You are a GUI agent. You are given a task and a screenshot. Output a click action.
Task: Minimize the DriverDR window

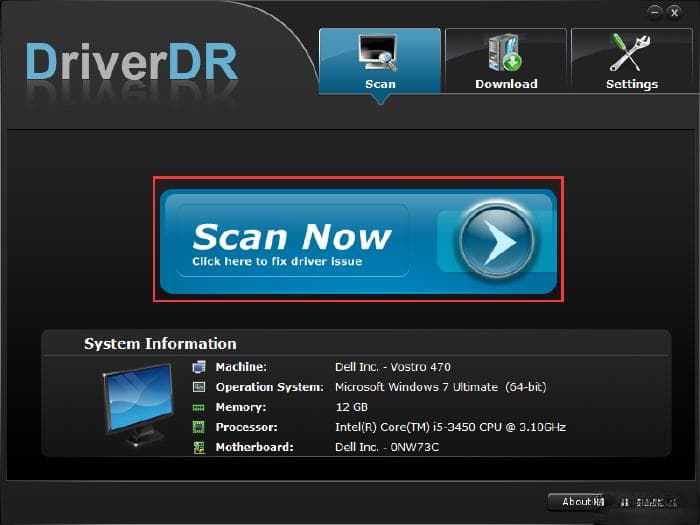click(654, 12)
